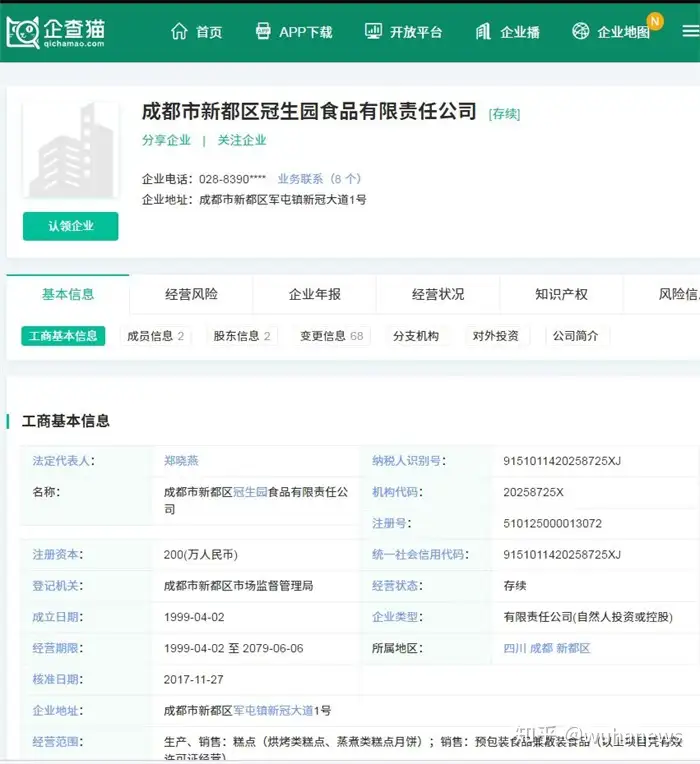Click the 认领企业 button
700x764 pixels.
tap(71, 226)
